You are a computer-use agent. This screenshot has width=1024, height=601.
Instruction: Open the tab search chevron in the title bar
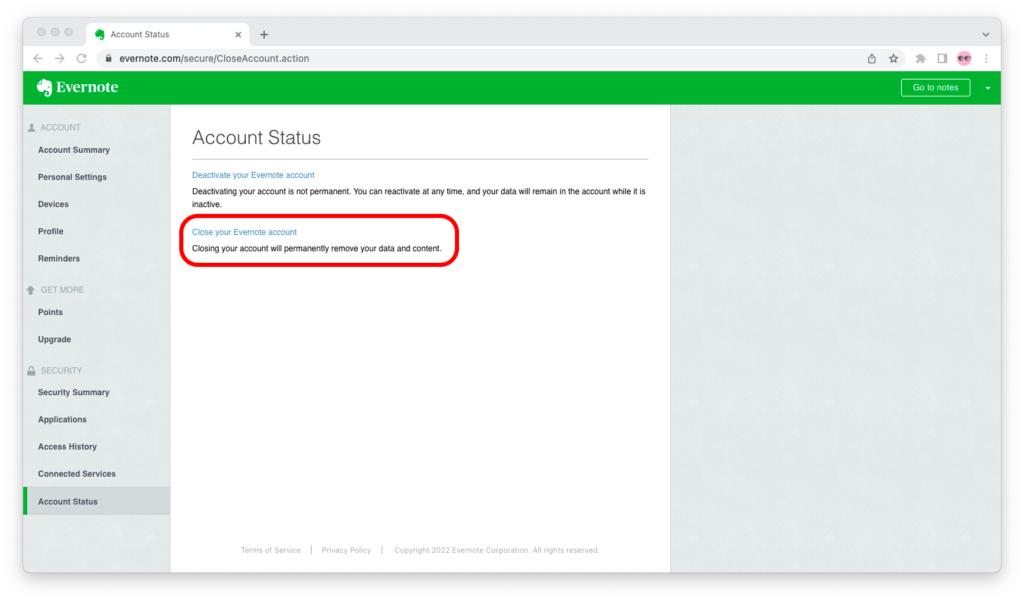point(985,35)
